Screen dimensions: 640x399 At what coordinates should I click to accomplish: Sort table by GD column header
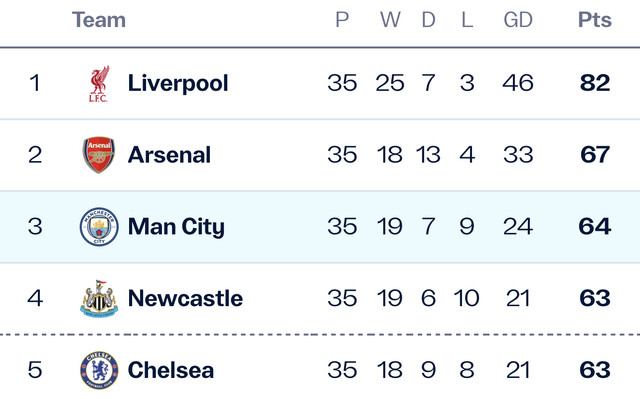point(518,20)
